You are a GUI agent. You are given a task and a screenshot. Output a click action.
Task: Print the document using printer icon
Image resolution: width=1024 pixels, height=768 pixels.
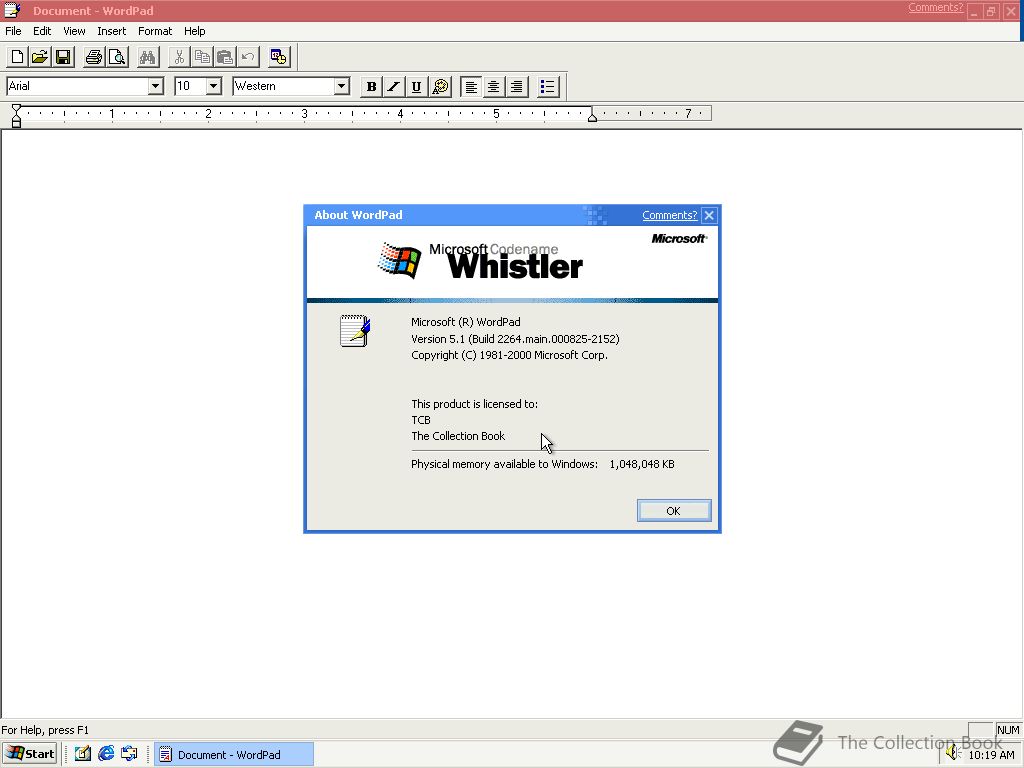[94, 57]
